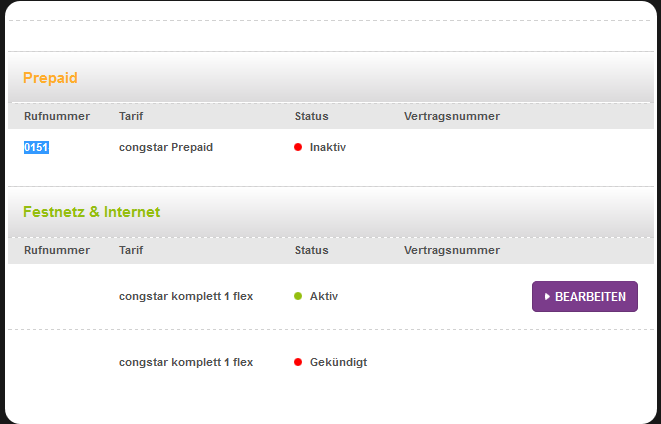This screenshot has height=424, width=661.
Task: Click the Prepaid section heading
Action: [50, 77]
